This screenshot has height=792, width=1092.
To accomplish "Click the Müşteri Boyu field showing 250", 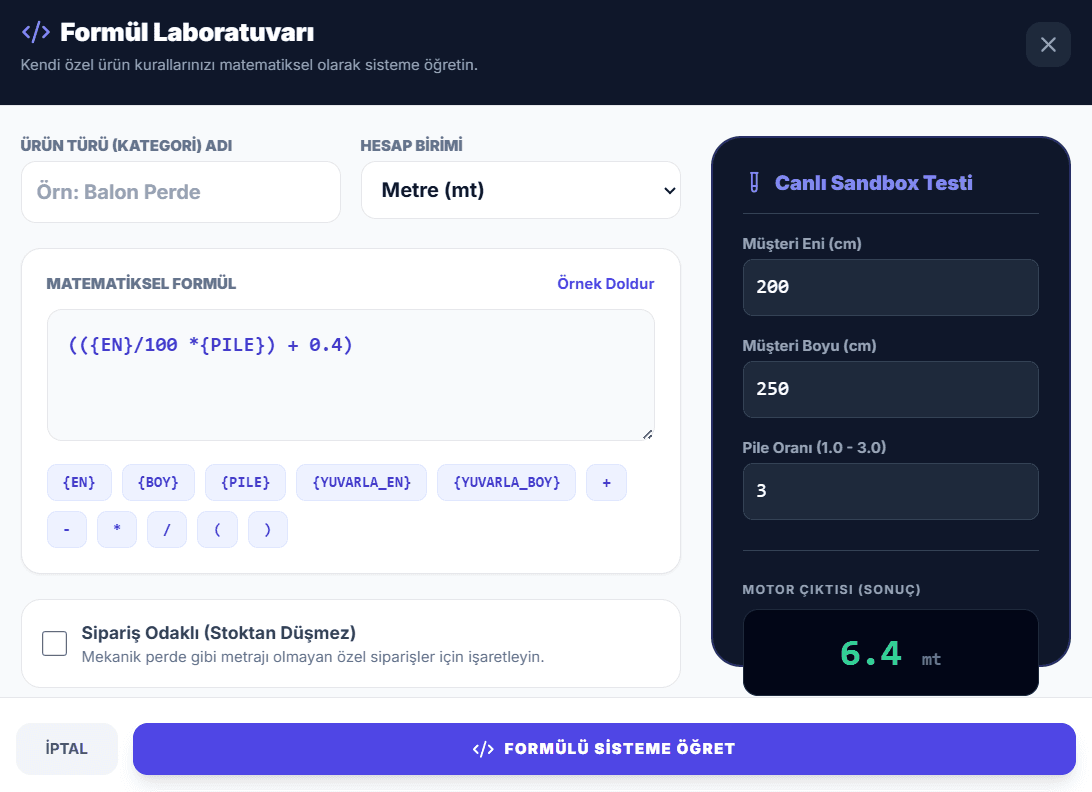I will click(x=891, y=389).
